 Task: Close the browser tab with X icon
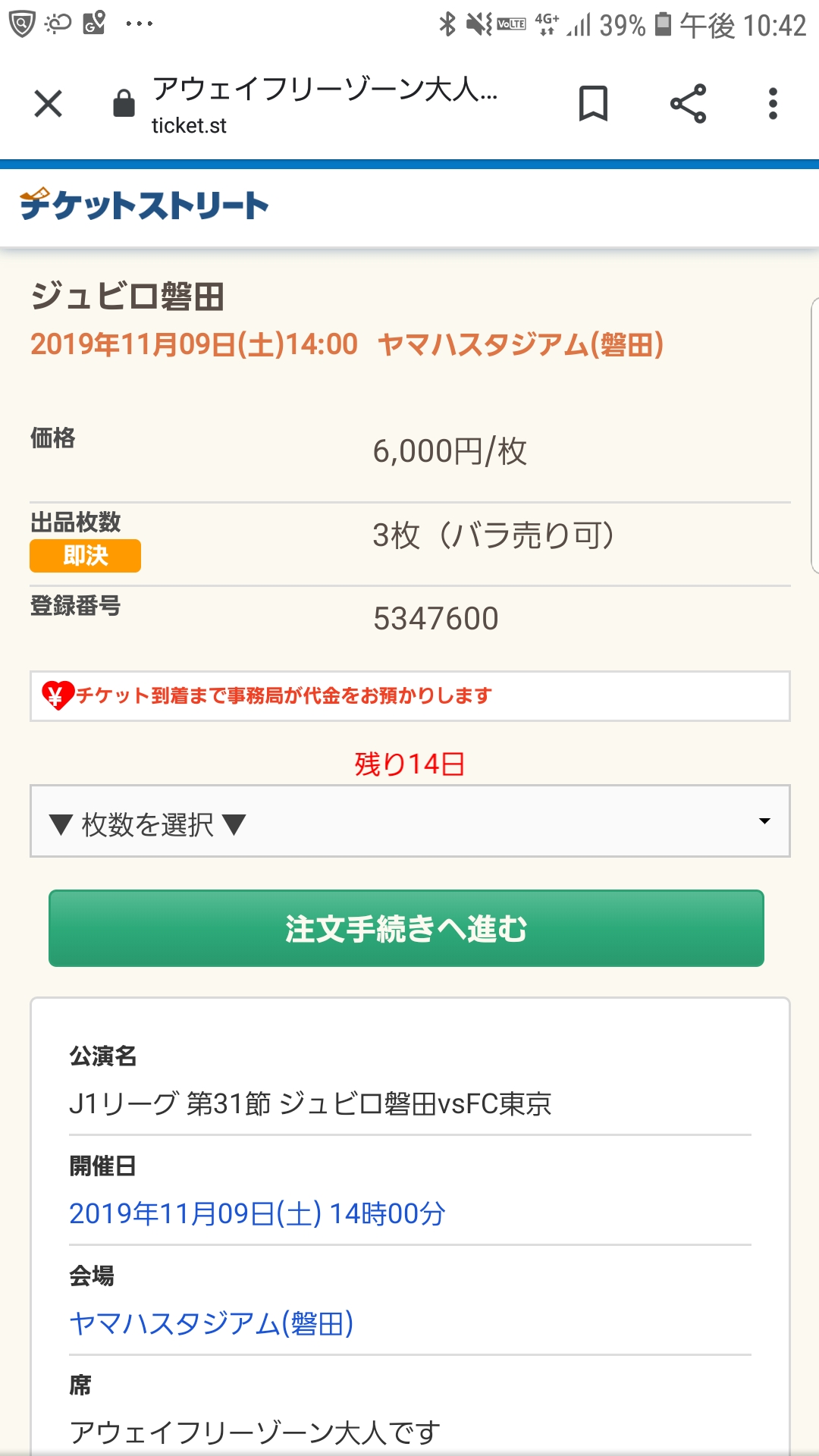click(49, 104)
